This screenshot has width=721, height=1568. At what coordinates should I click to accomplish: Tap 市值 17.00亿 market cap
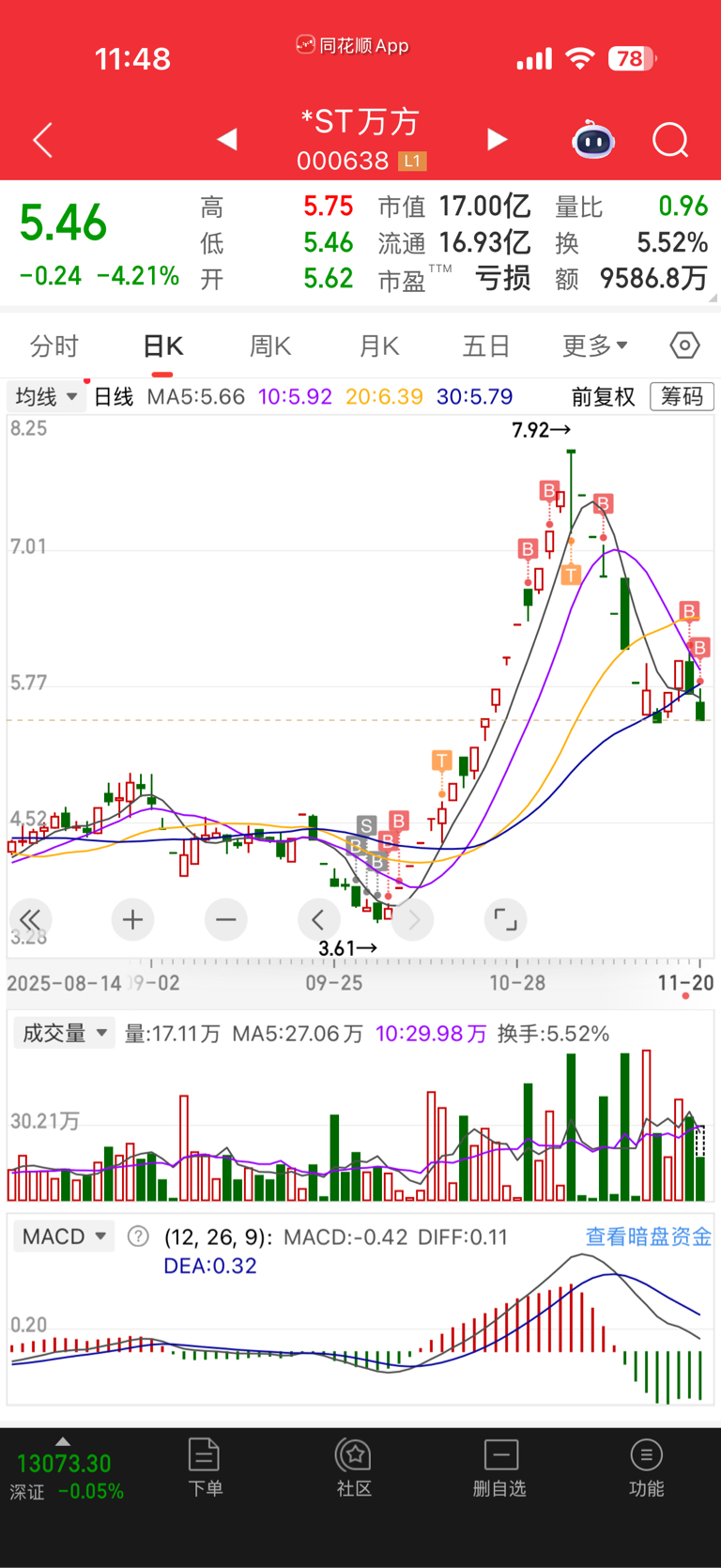(454, 206)
